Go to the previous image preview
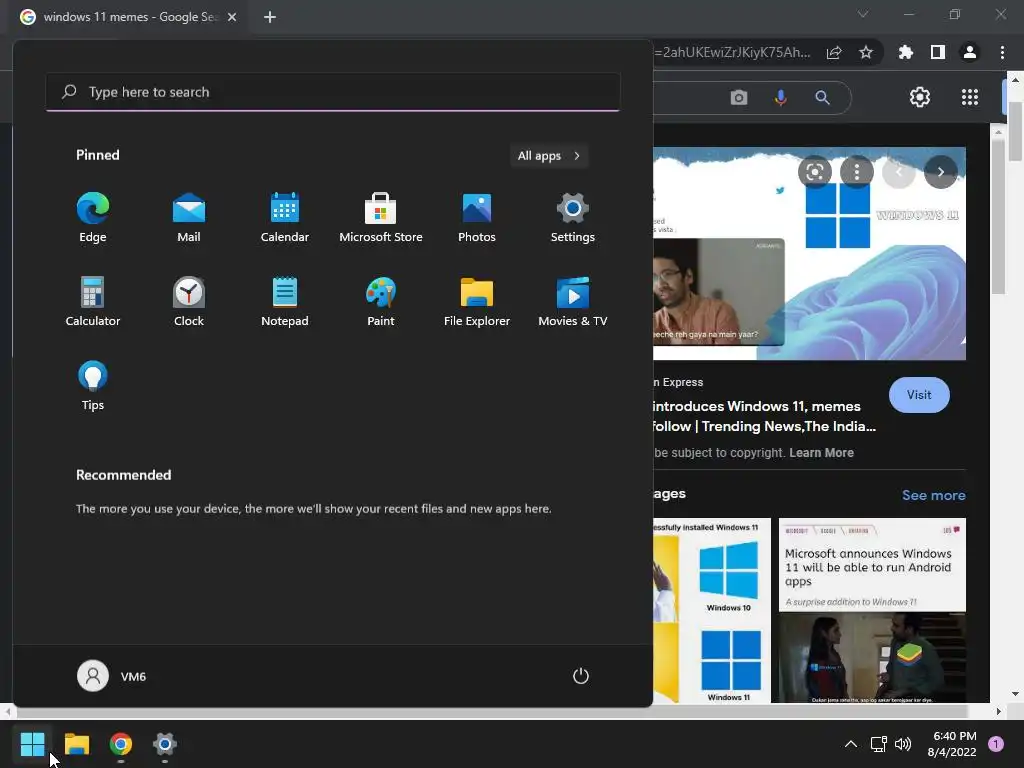 (x=899, y=172)
